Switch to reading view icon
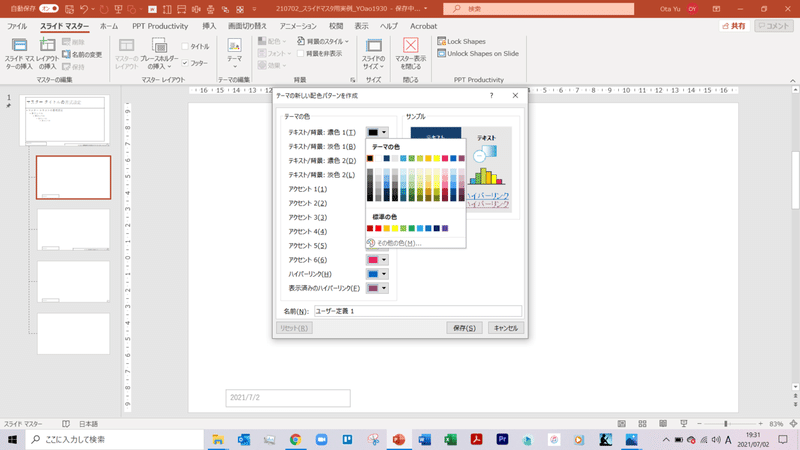 [663, 423]
